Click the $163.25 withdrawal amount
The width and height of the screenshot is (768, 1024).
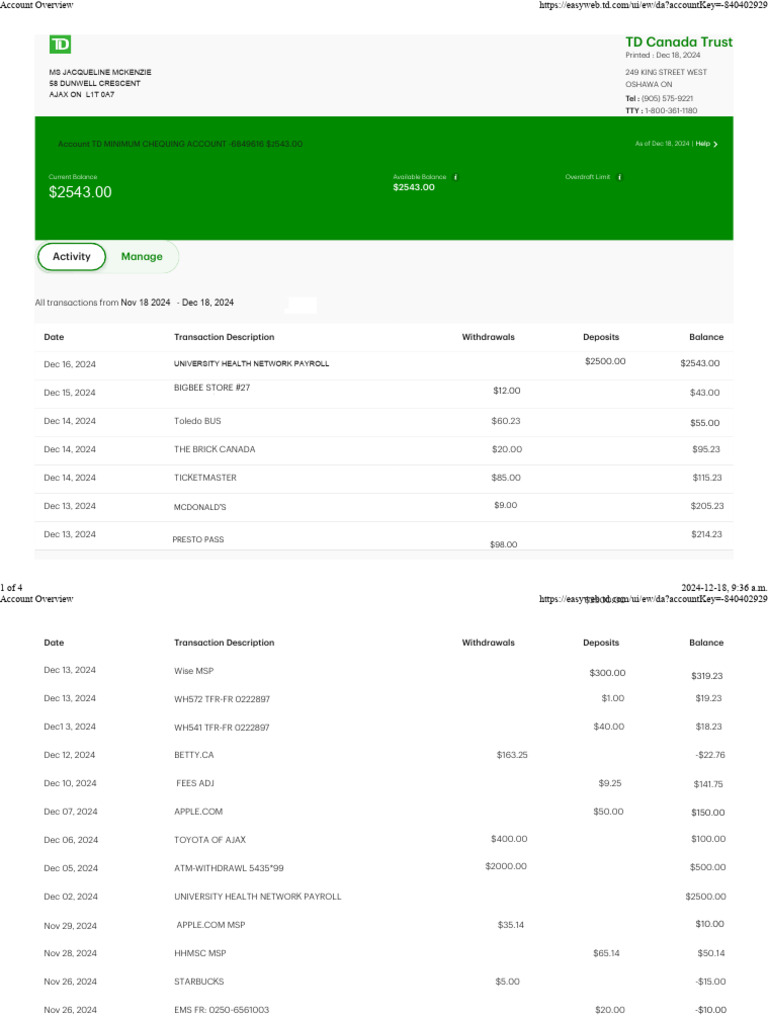[x=512, y=755]
